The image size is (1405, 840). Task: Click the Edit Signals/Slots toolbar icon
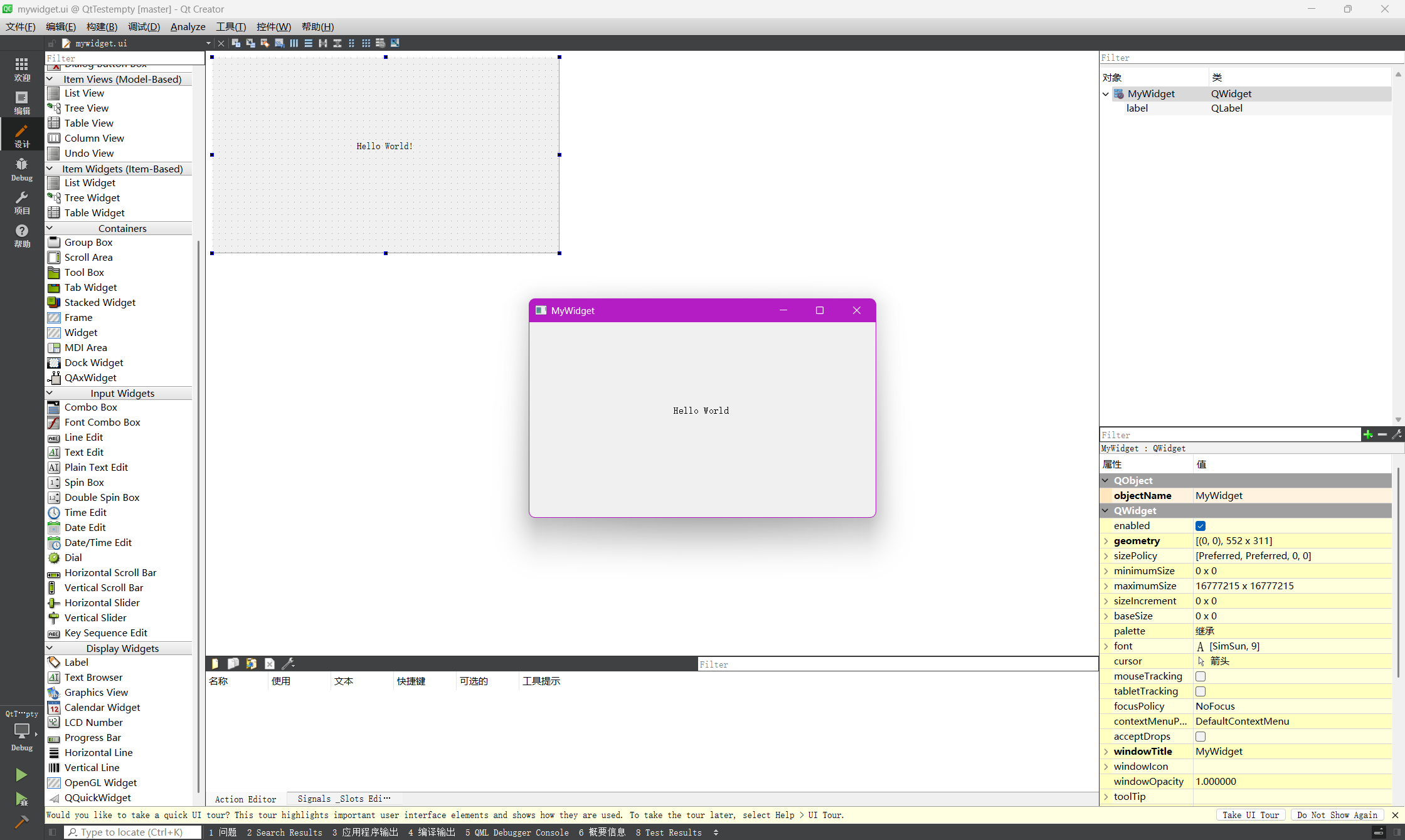(250, 43)
